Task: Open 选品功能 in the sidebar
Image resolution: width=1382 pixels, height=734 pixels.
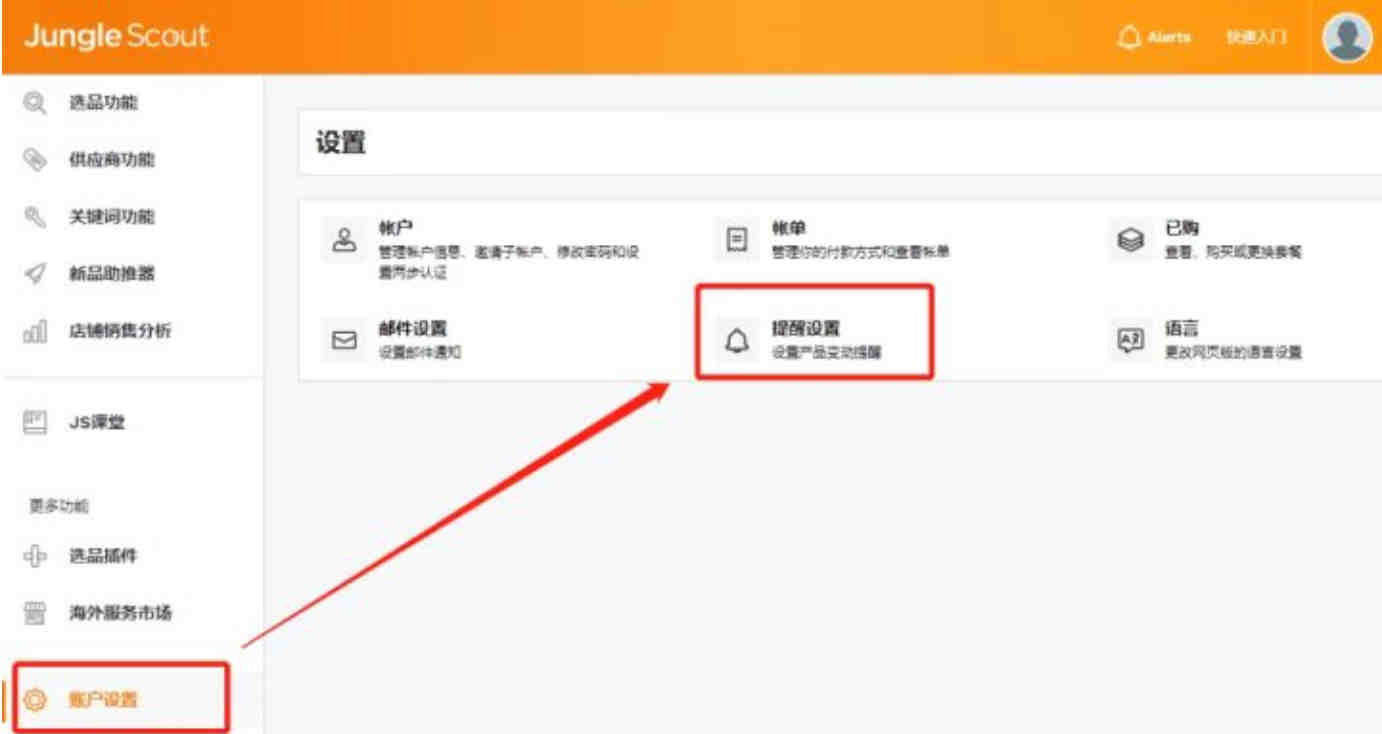Action: pyautogui.click(x=103, y=102)
